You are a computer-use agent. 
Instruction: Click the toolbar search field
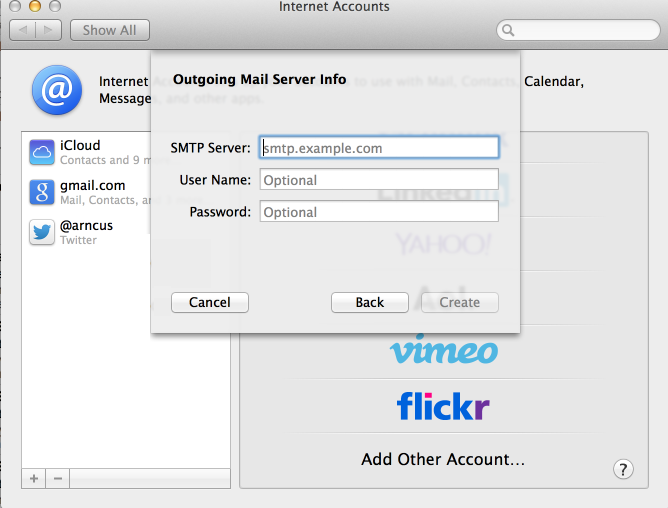578,30
